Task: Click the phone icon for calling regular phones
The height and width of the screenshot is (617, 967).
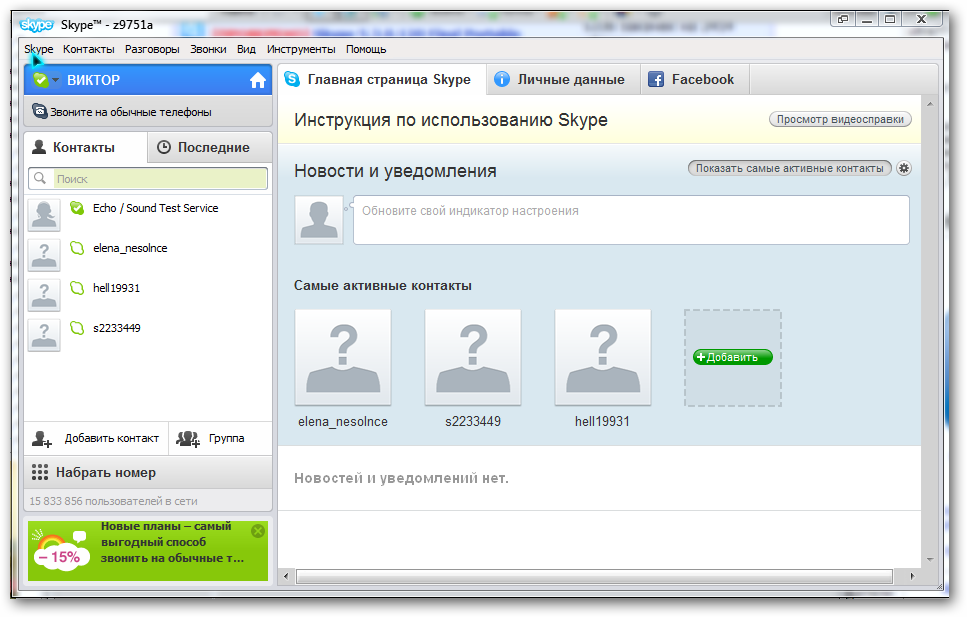Action: (39, 112)
